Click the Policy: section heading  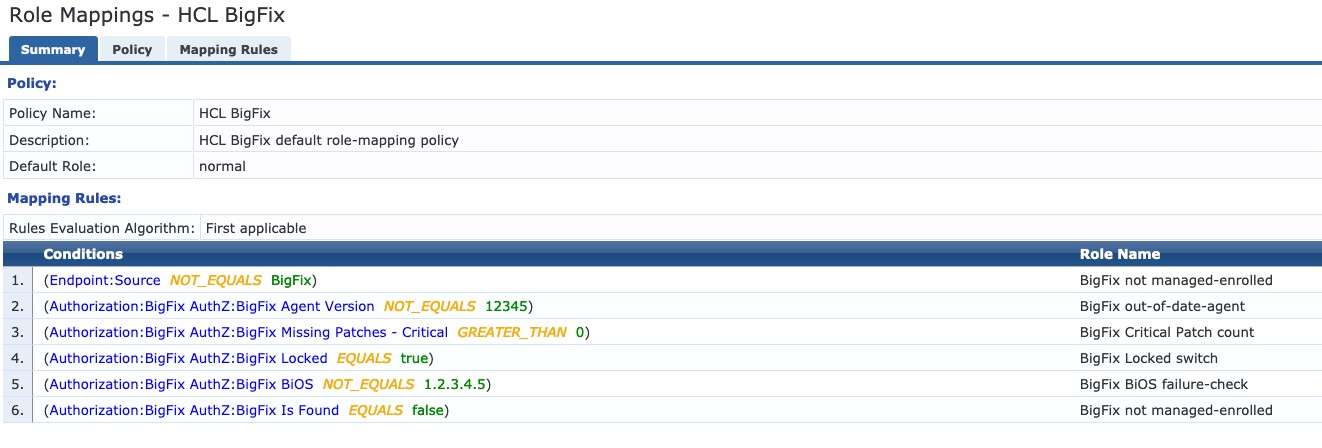tap(32, 83)
